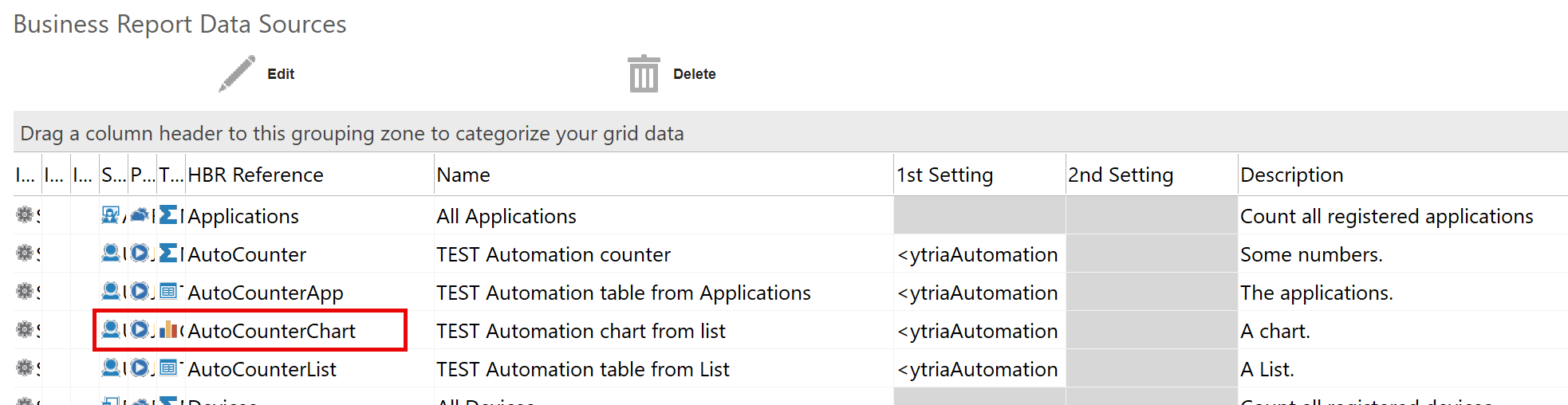This screenshot has width=1568, height=405.
Task: Click the gear icon in AutoCounterList row
Action: click(x=25, y=368)
